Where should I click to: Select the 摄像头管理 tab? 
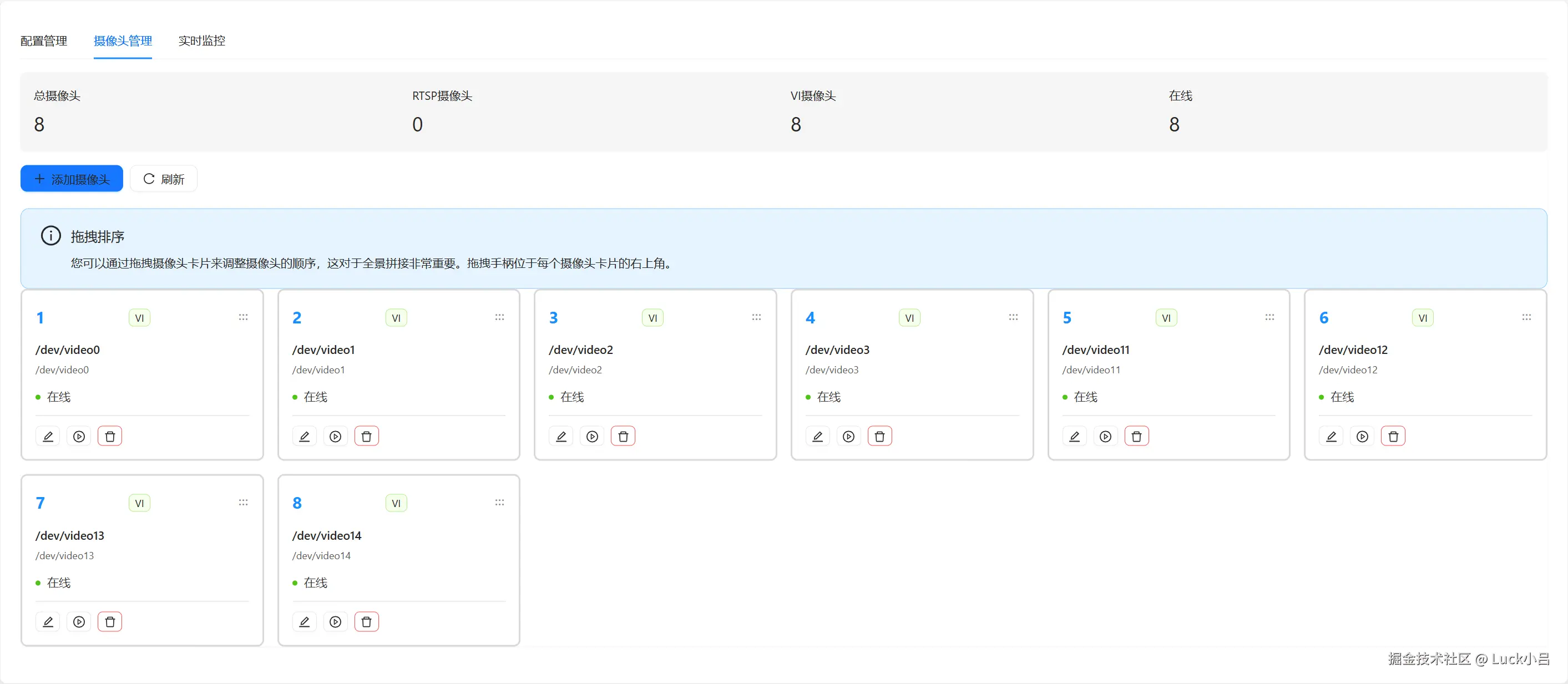(x=123, y=40)
